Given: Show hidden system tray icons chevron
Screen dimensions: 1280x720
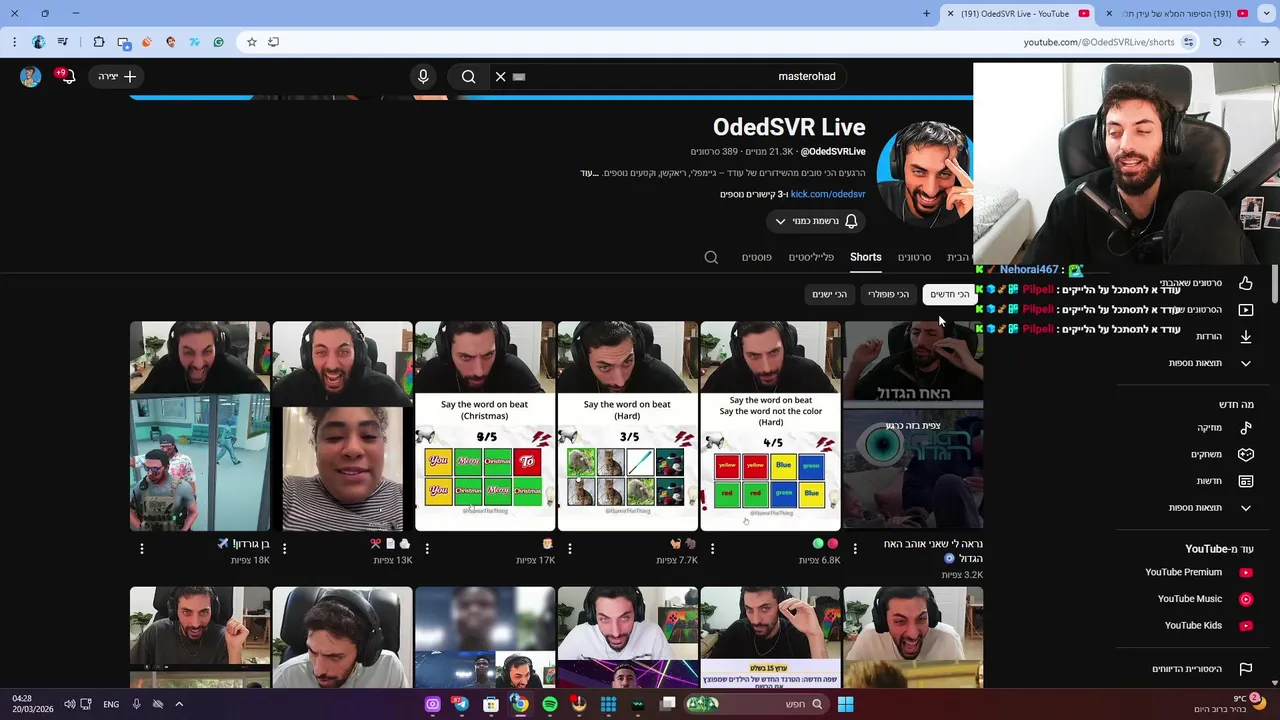Looking at the screenshot, I should [179, 704].
